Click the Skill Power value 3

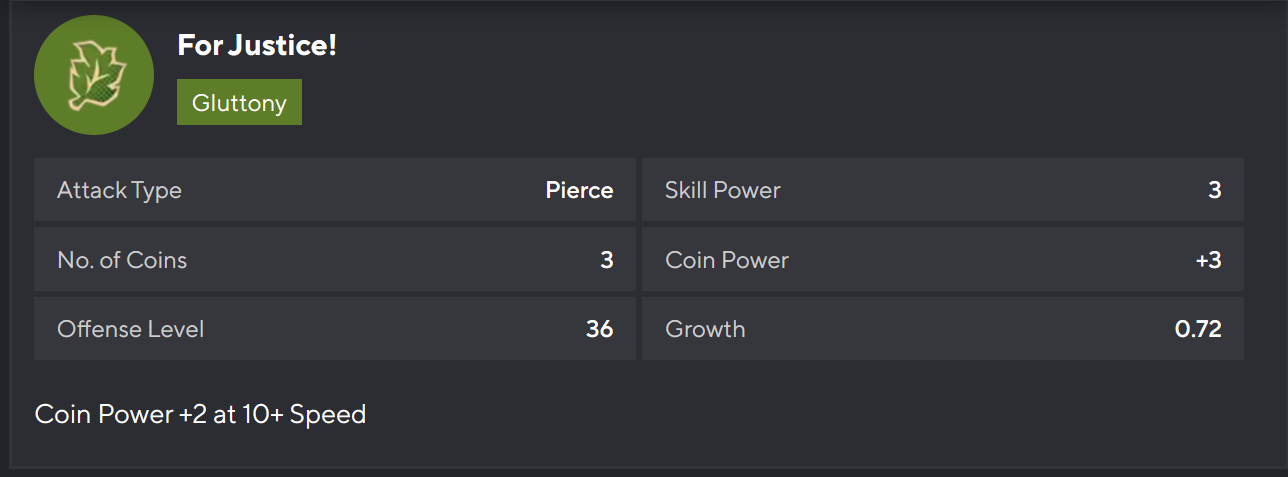click(1214, 190)
